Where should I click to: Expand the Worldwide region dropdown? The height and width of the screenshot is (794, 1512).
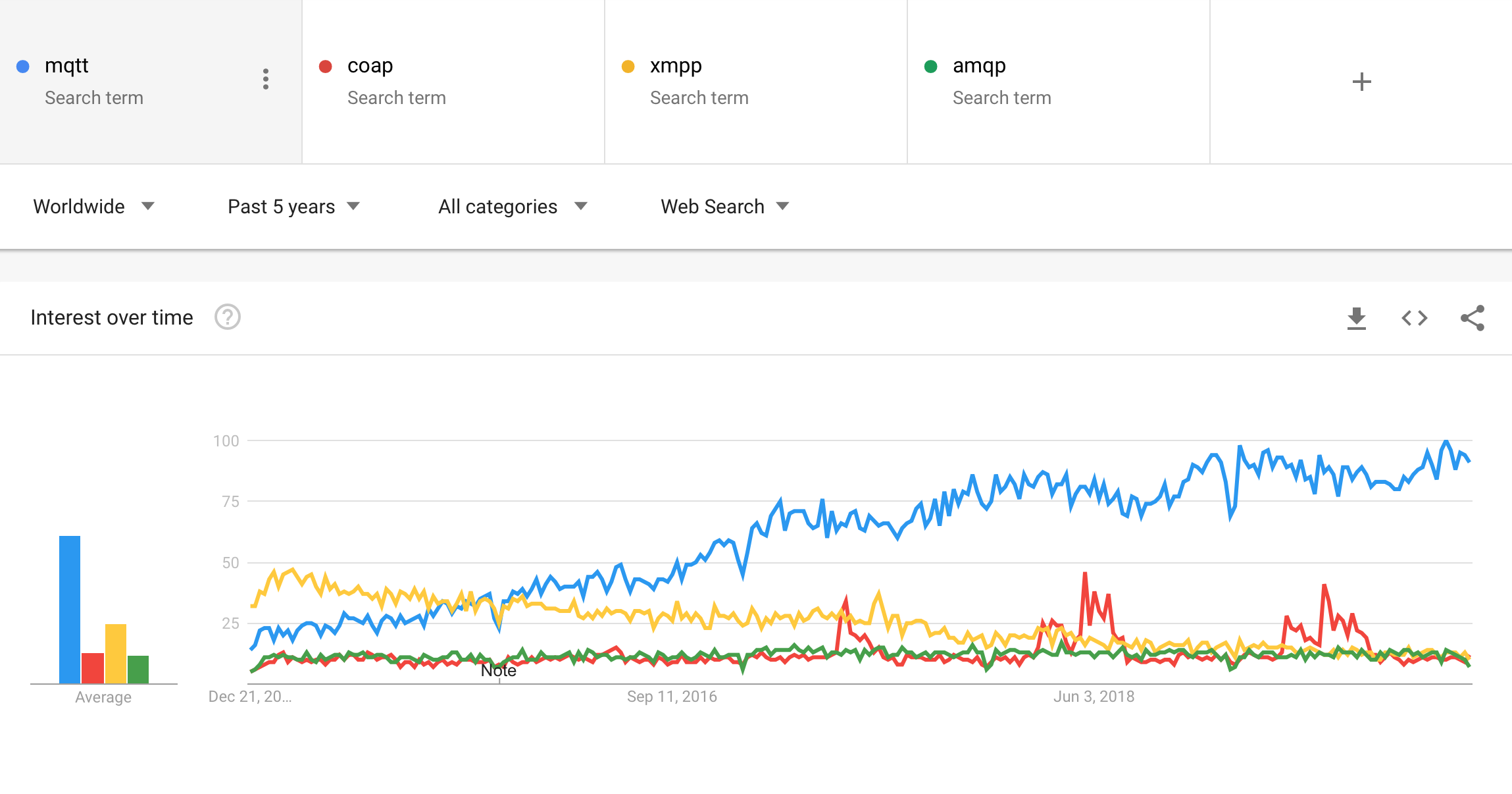point(93,207)
